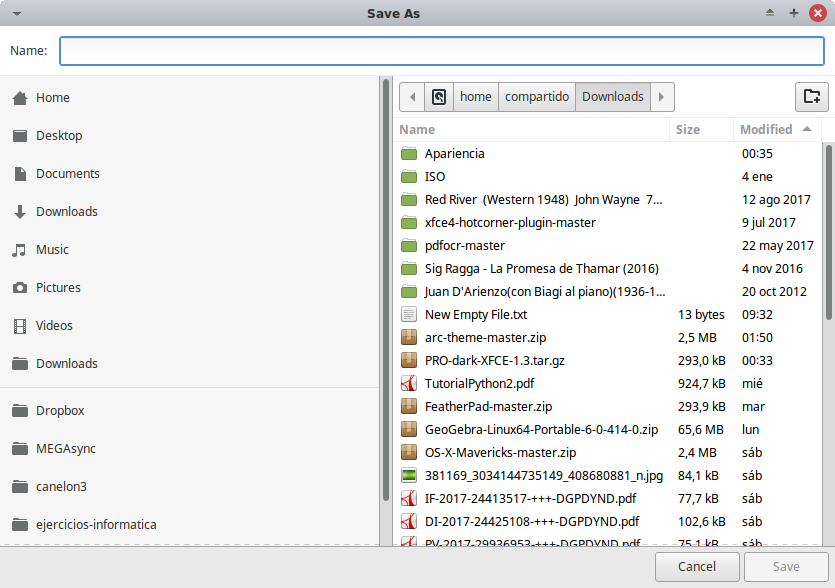Open Home in the sidebar
Screen dimensions: 835x588
point(52,98)
